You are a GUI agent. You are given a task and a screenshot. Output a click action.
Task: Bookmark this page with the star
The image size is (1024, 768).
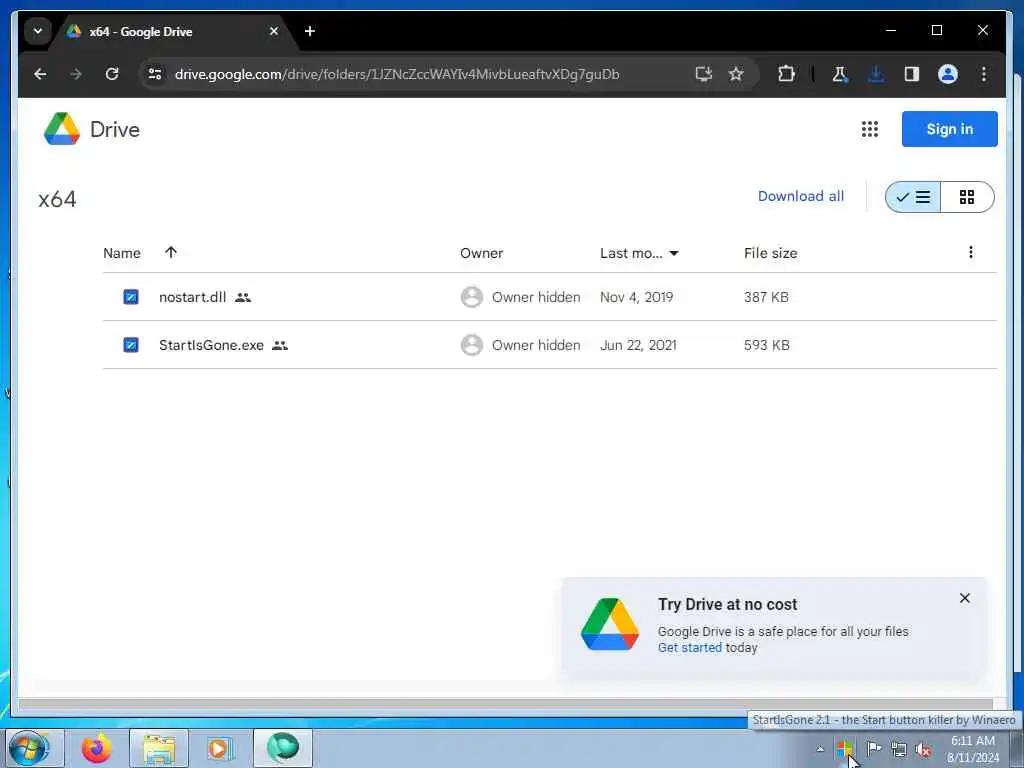point(736,74)
